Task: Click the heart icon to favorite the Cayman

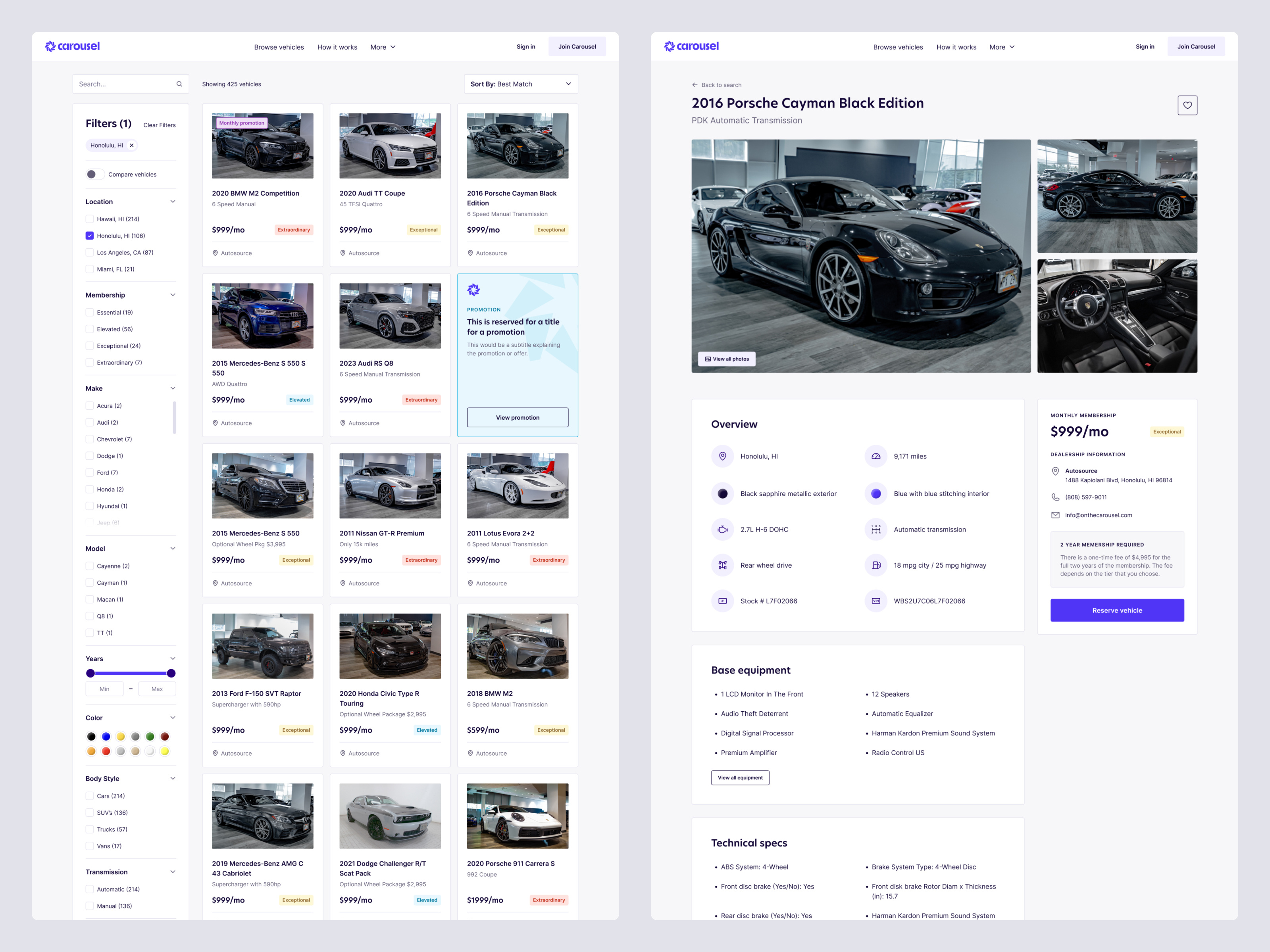Action: pyautogui.click(x=1188, y=105)
